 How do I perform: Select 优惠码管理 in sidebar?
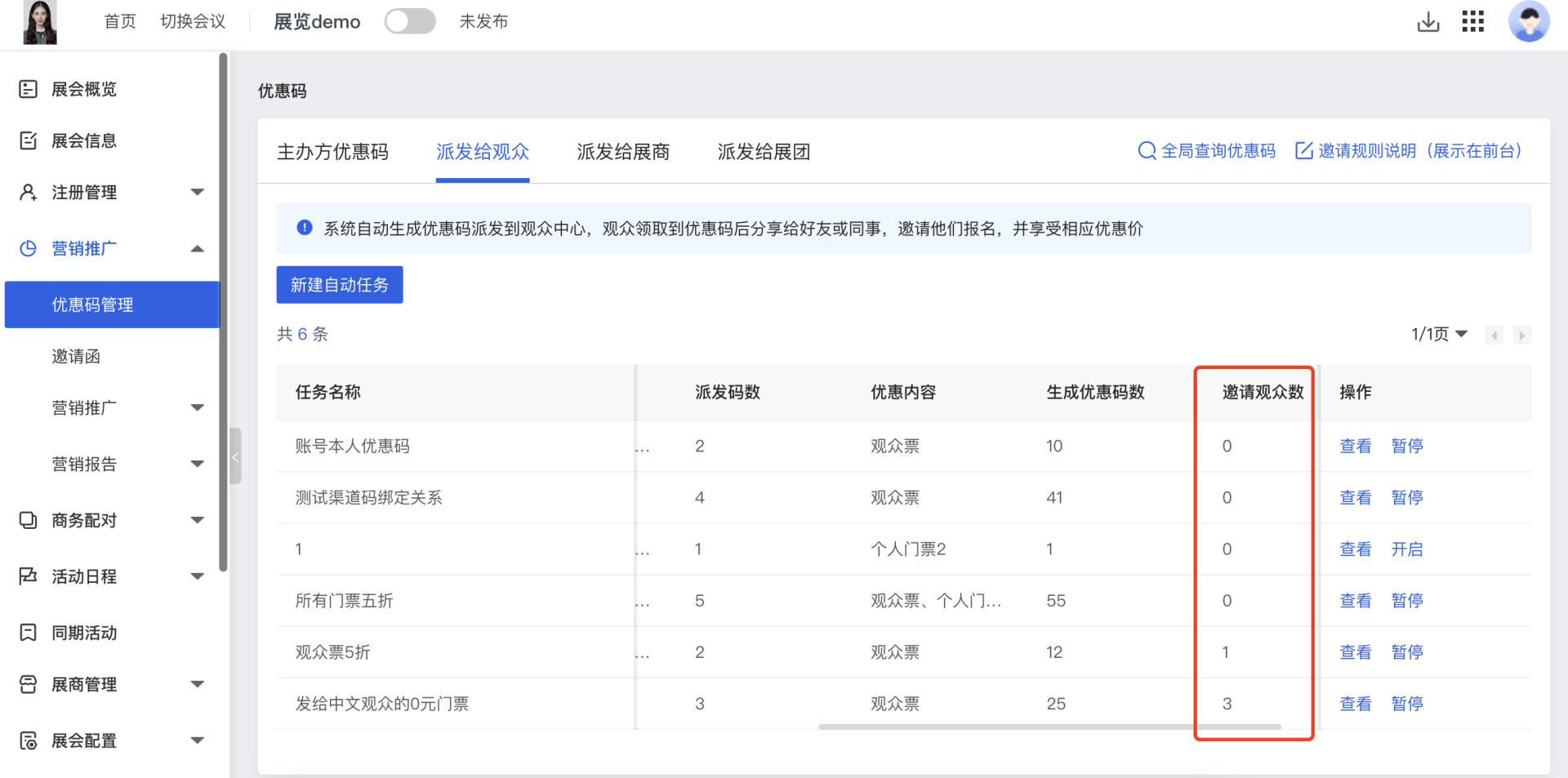click(x=113, y=305)
